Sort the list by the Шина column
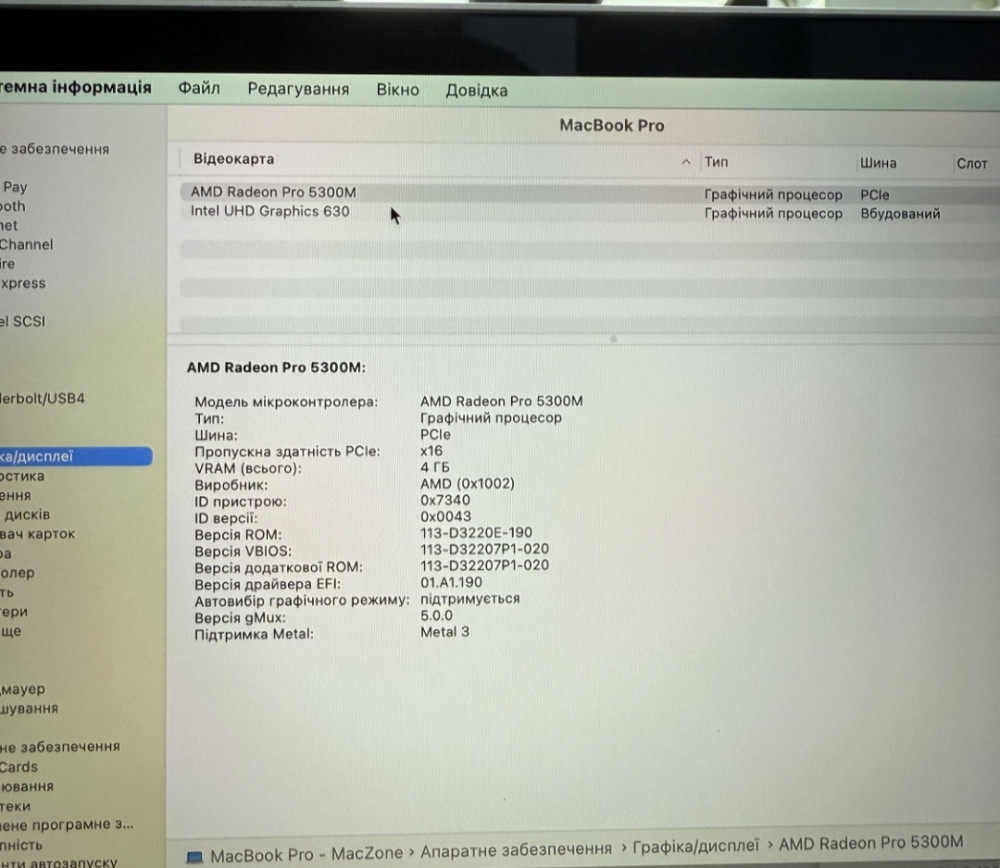This screenshot has width=1000, height=868. tap(877, 161)
